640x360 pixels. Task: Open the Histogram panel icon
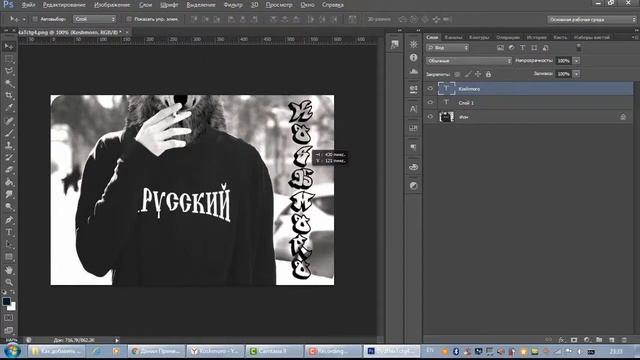(x=413, y=71)
